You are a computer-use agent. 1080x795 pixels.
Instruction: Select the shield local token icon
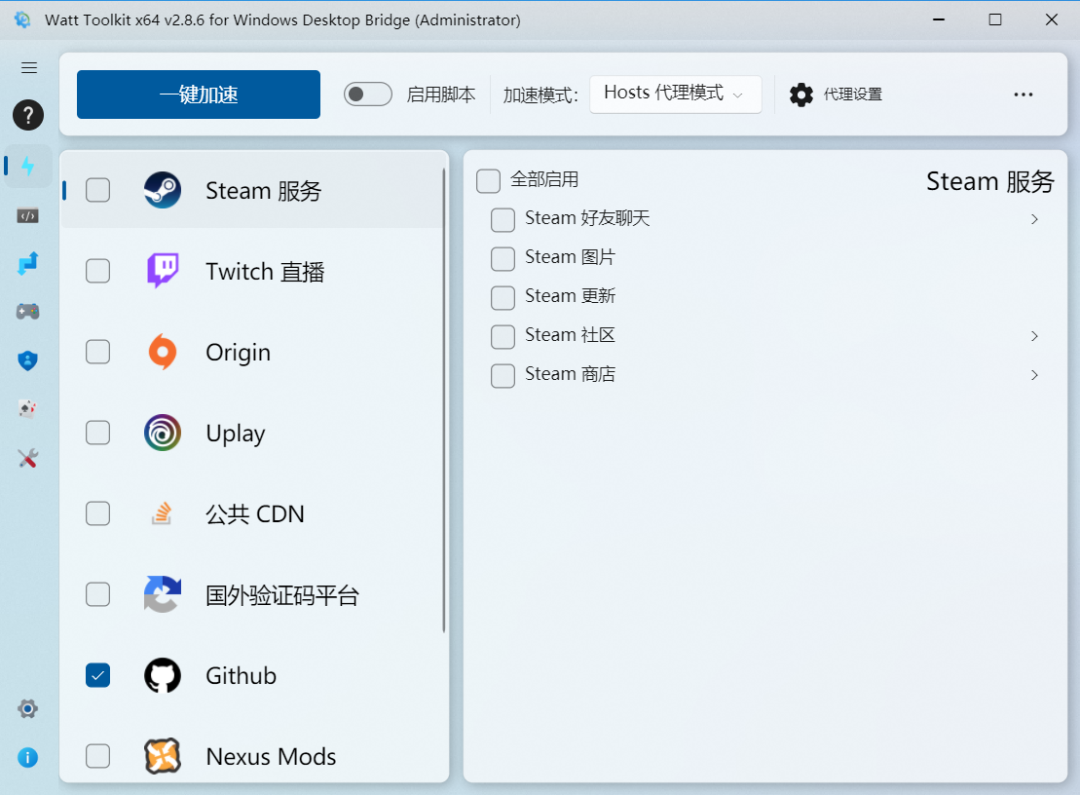coord(28,360)
